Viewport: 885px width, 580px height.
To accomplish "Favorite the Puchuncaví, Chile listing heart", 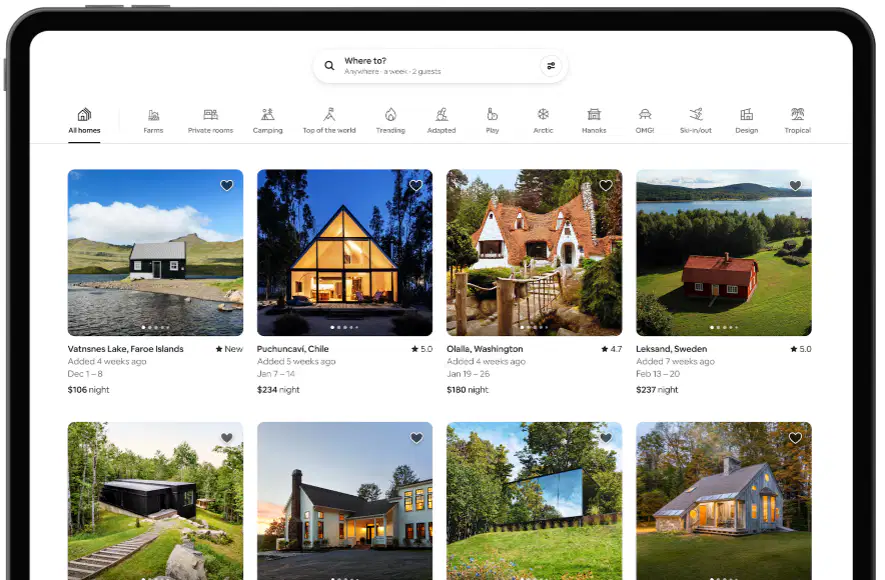I will coord(416,185).
